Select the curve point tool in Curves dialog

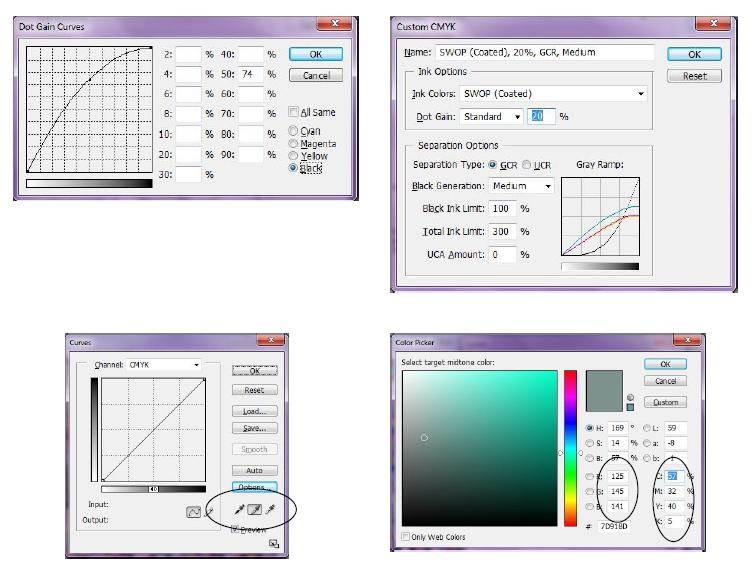click(x=193, y=512)
